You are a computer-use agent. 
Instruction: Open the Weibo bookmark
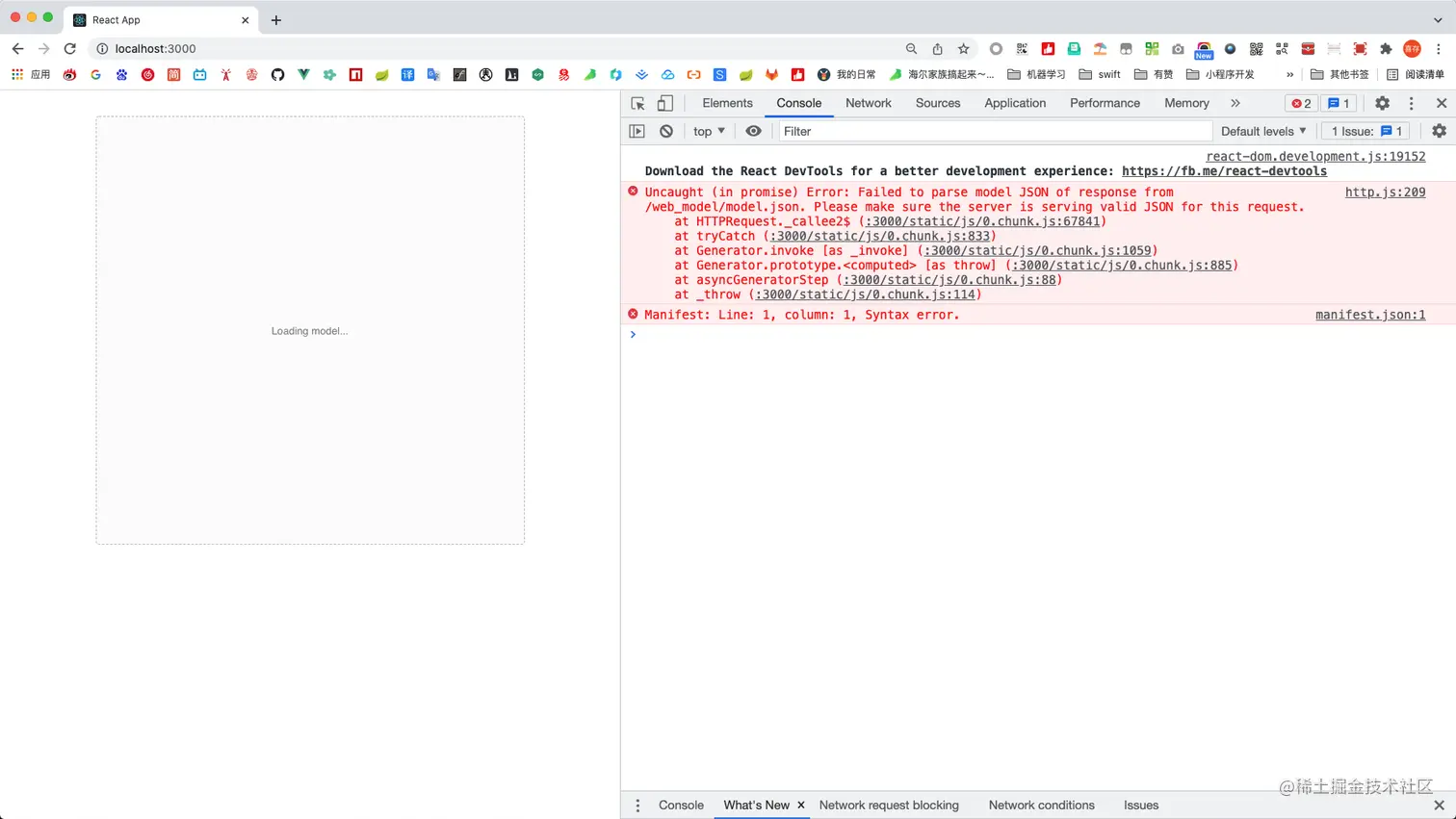pos(69,74)
